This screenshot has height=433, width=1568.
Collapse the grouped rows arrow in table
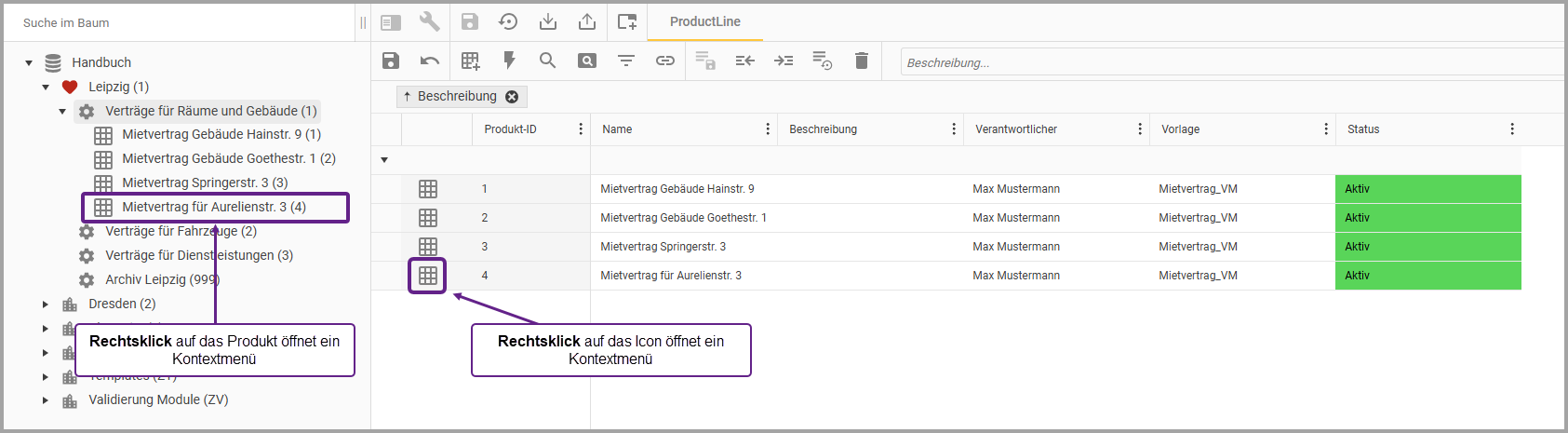384,160
